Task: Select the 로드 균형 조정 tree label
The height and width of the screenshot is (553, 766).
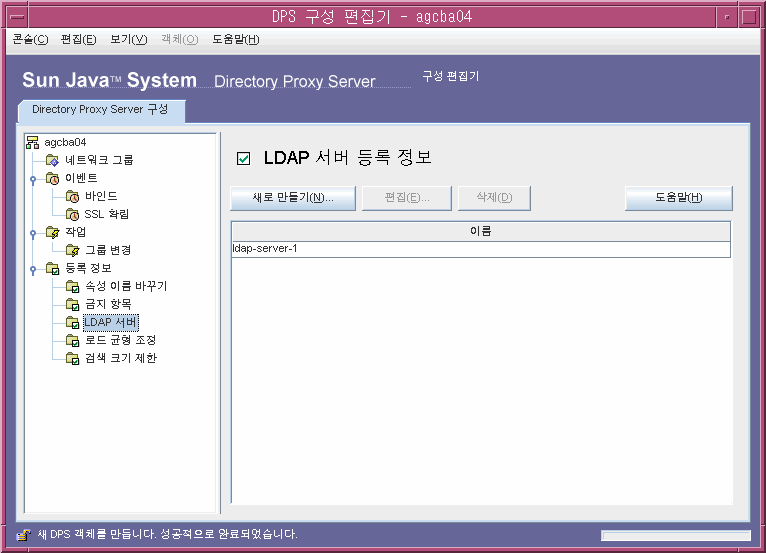Action: click(x=120, y=340)
